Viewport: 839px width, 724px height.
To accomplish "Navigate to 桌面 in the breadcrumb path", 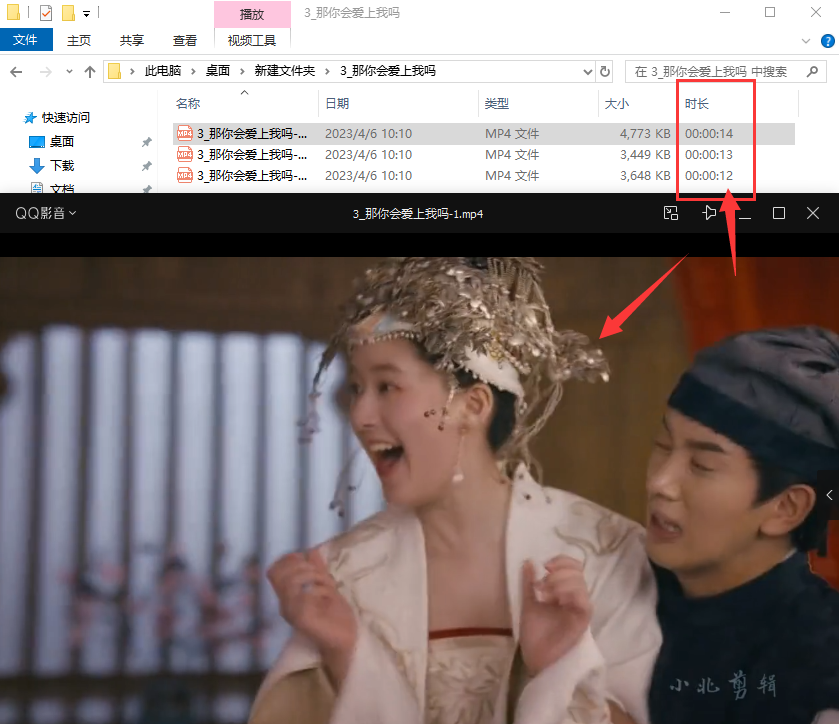I will 218,71.
